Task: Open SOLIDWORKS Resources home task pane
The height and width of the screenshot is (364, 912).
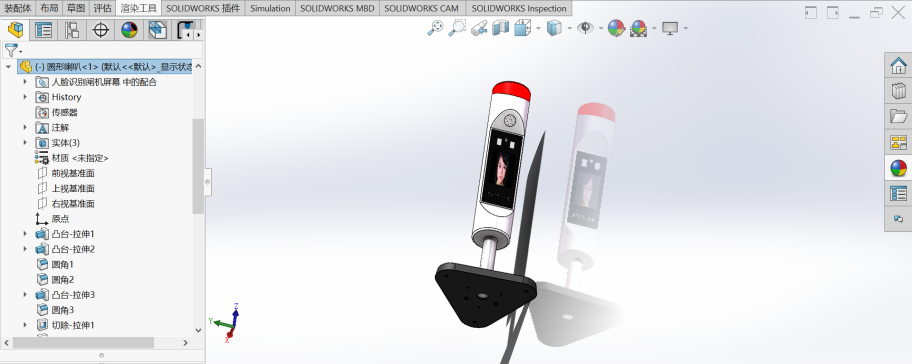Action: pyautogui.click(x=899, y=65)
